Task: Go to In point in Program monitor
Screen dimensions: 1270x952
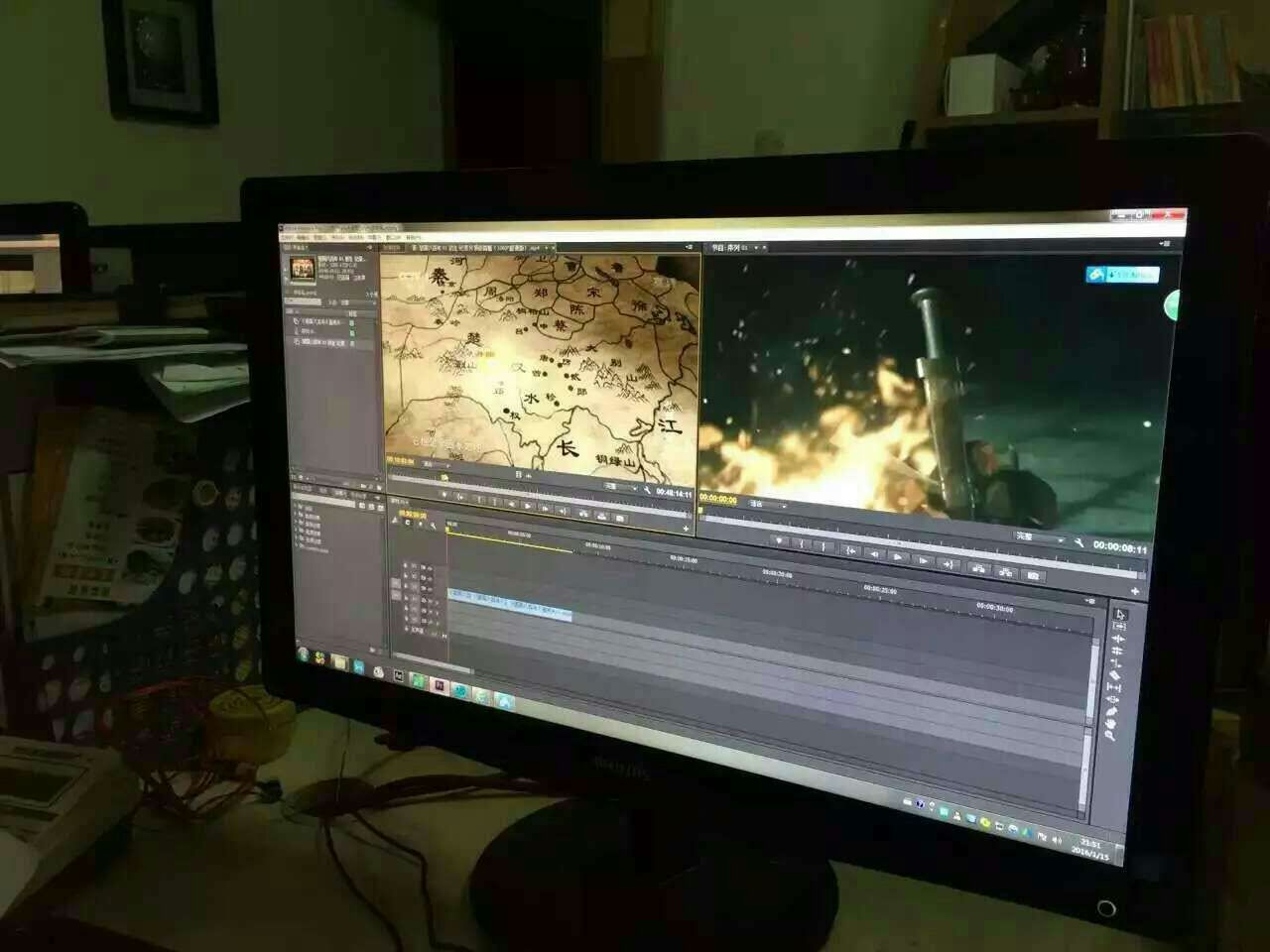Action: tap(850, 550)
